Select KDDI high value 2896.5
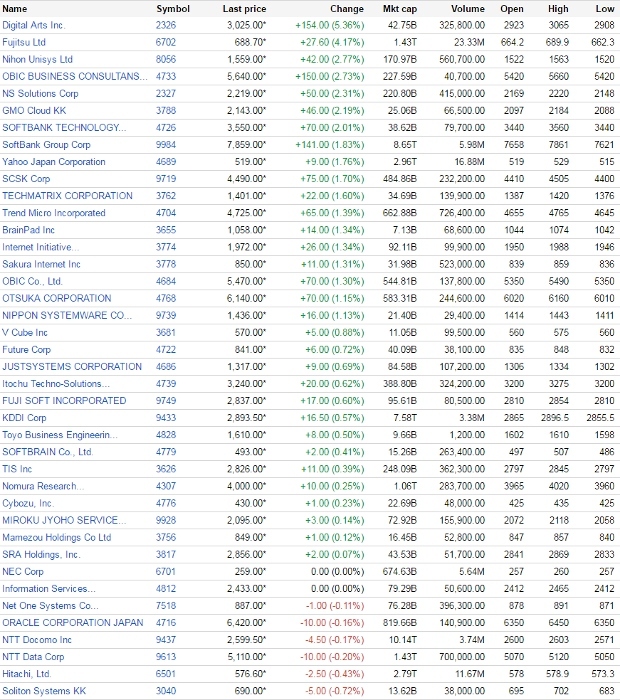 click(555, 418)
